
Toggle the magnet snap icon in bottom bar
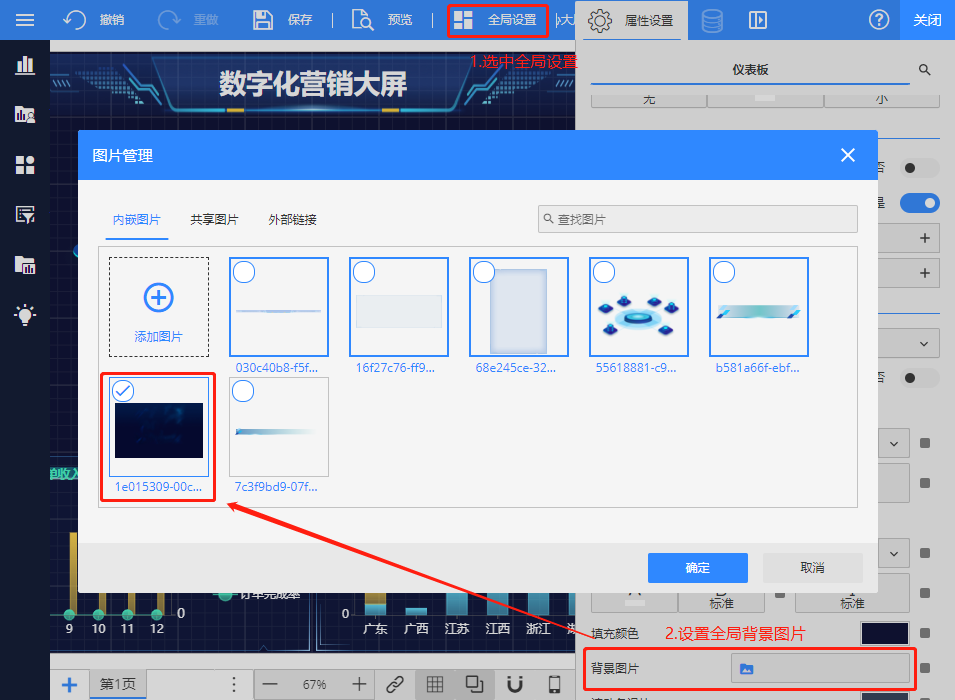coord(515,684)
